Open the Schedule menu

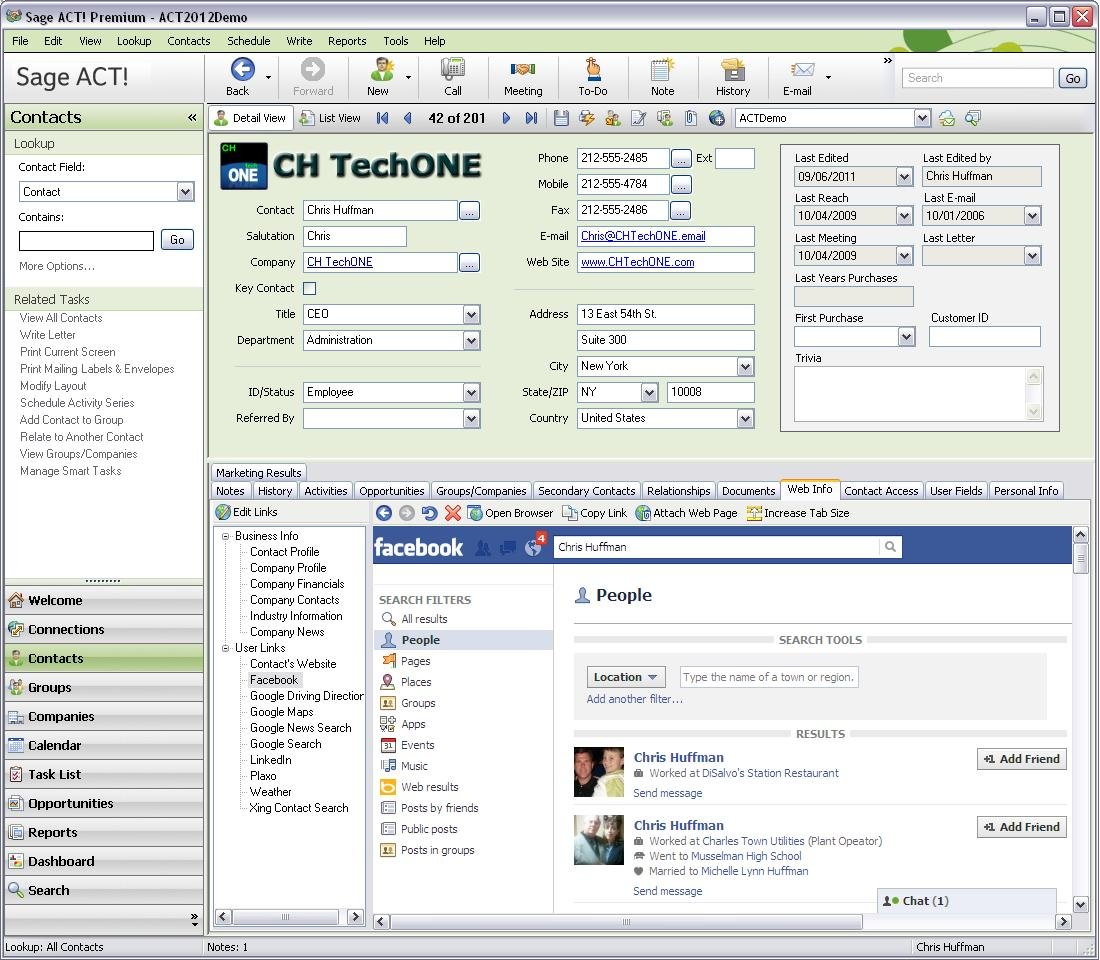point(248,41)
